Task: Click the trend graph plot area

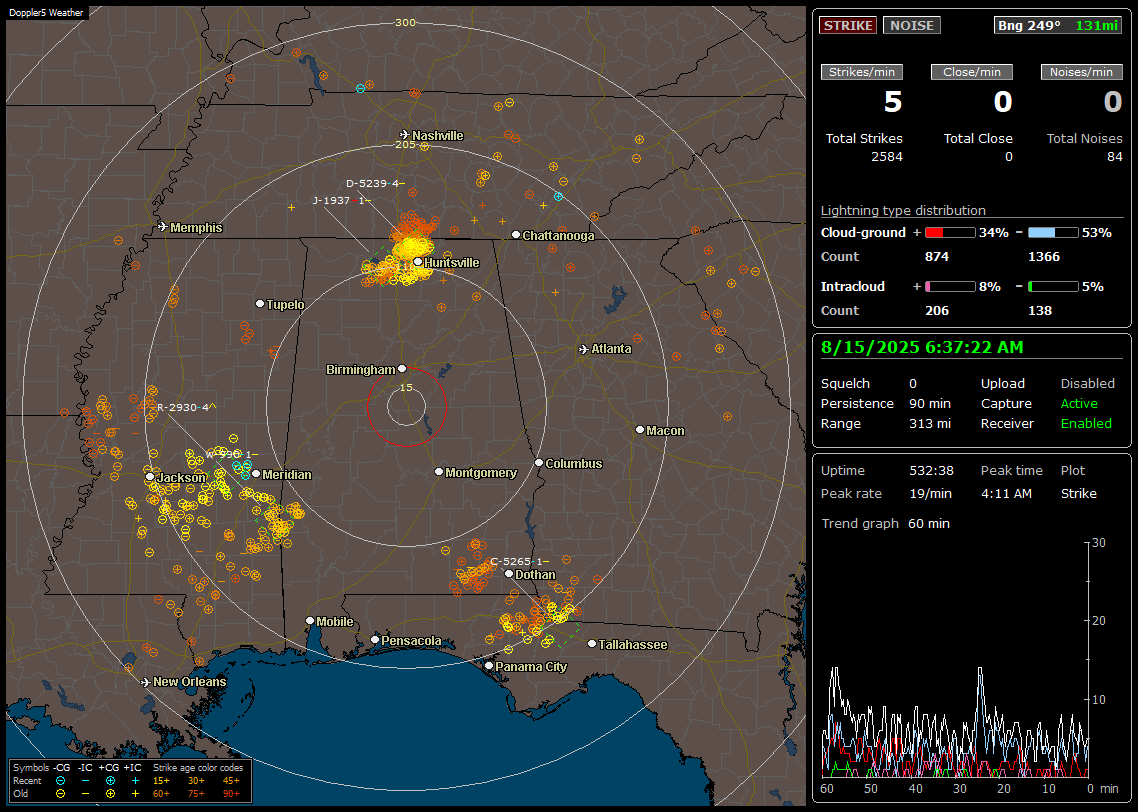Action: point(955,660)
